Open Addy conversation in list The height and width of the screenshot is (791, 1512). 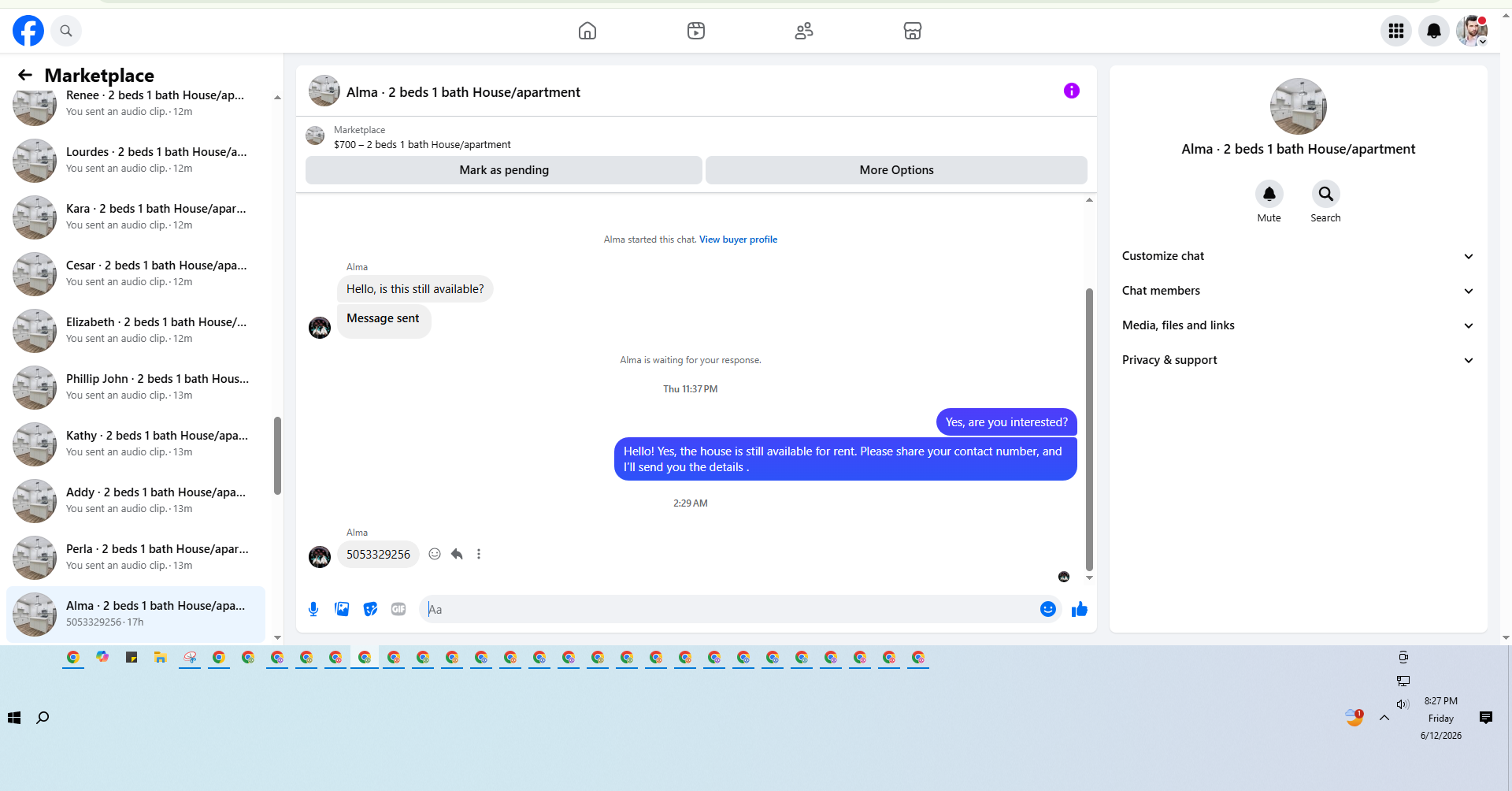(135, 500)
